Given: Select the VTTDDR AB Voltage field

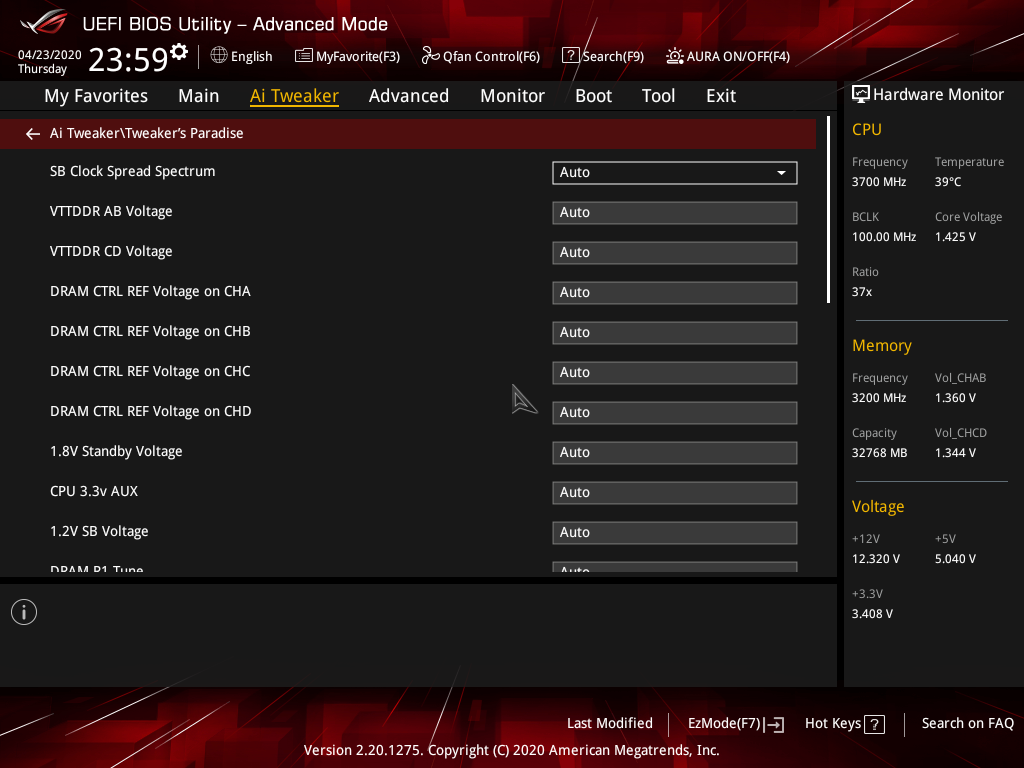Looking at the screenshot, I should (x=675, y=213).
